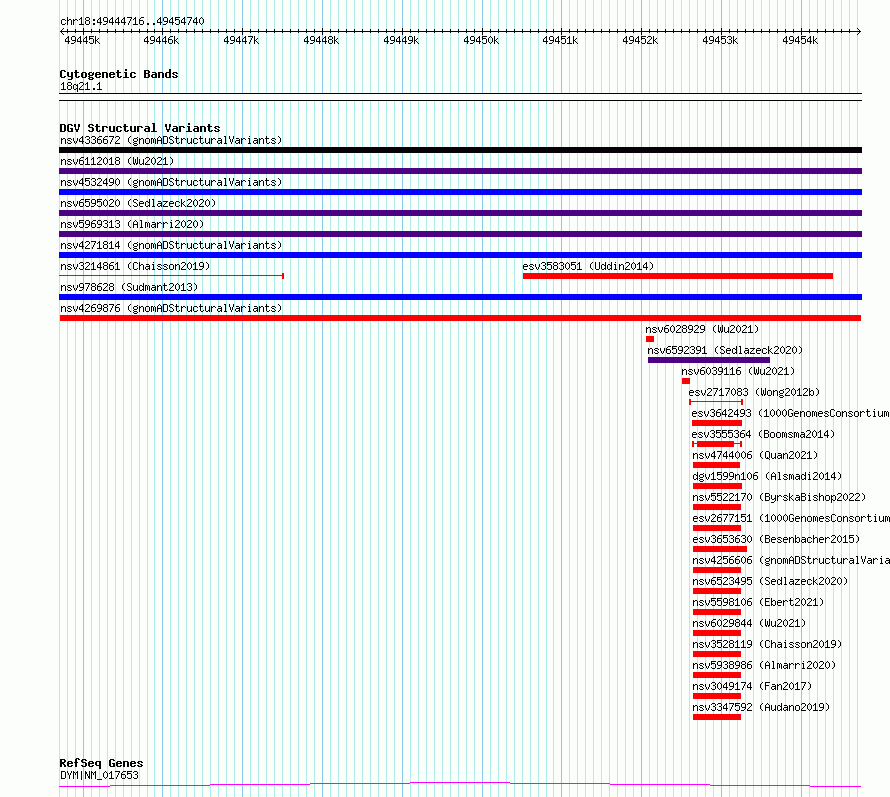
Task: Click the blue nsv4532490 variant bar
Action: point(460,192)
